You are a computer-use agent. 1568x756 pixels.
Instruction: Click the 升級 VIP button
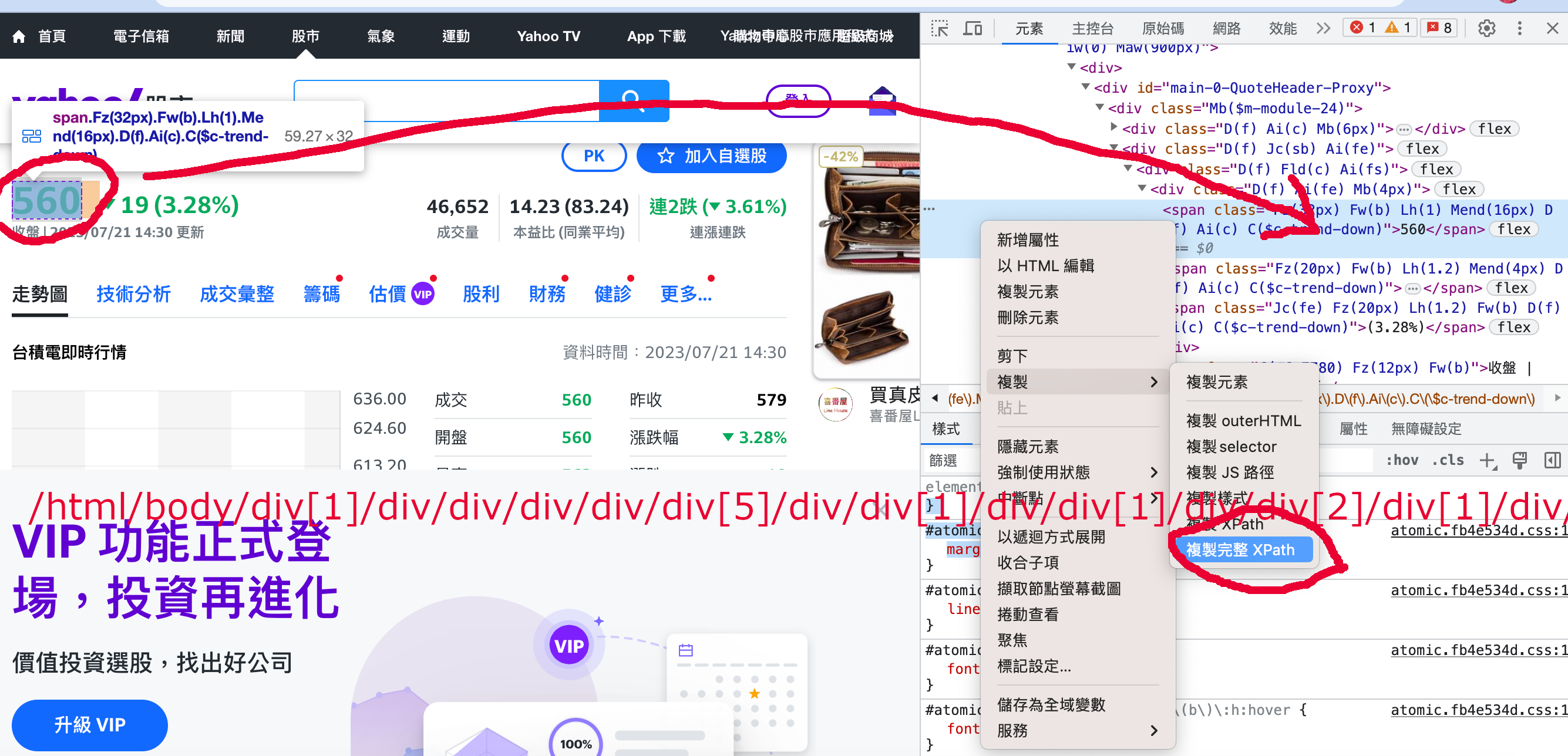tap(89, 725)
